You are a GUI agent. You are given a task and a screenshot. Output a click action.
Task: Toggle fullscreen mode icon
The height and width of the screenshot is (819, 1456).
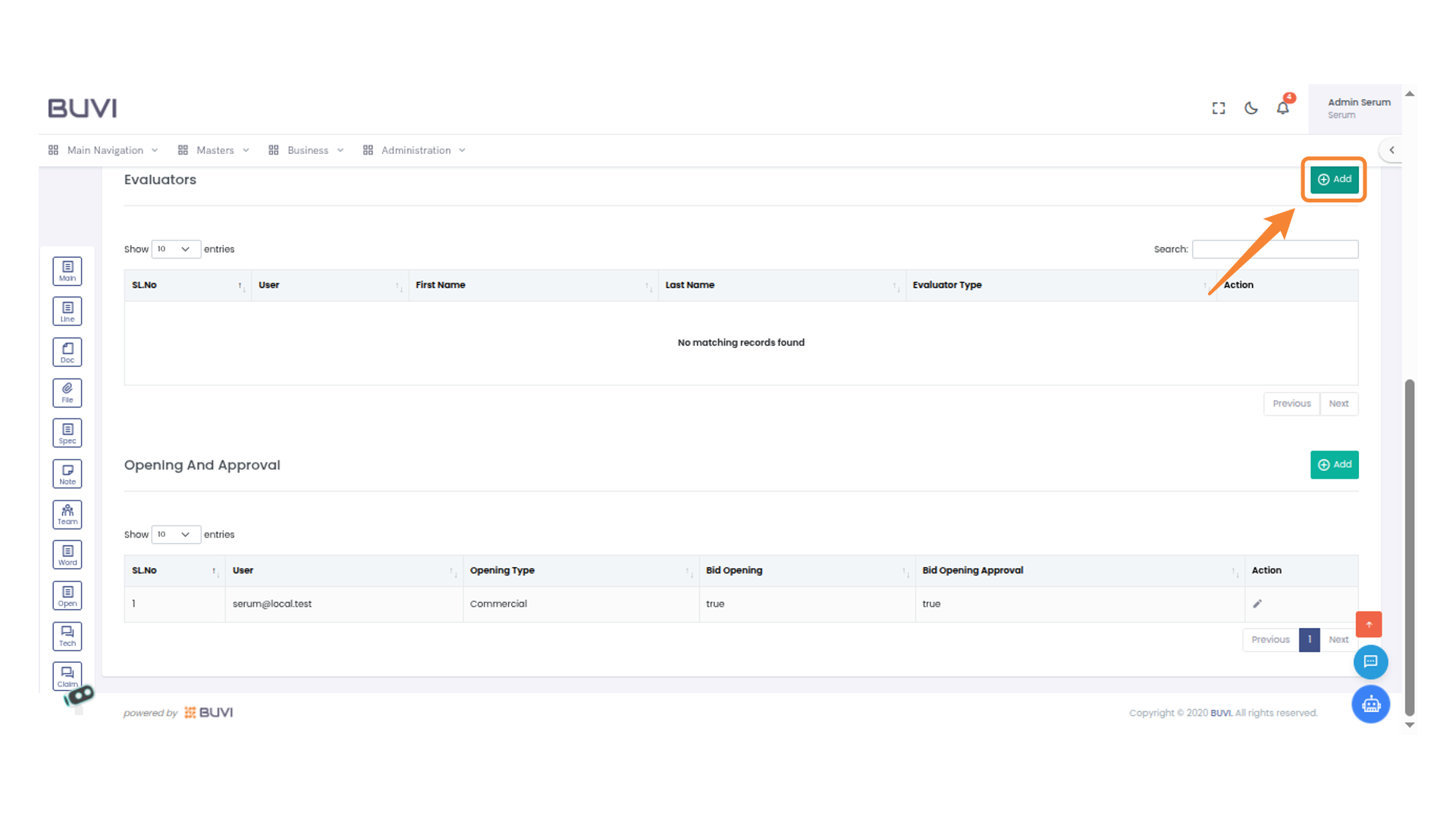[1219, 108]
